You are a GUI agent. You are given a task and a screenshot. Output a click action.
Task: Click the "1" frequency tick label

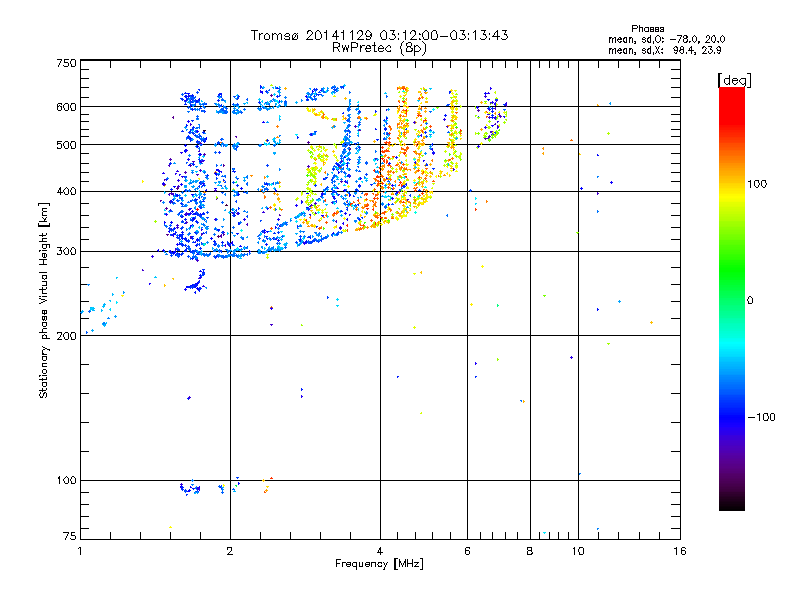click(80, 551)
